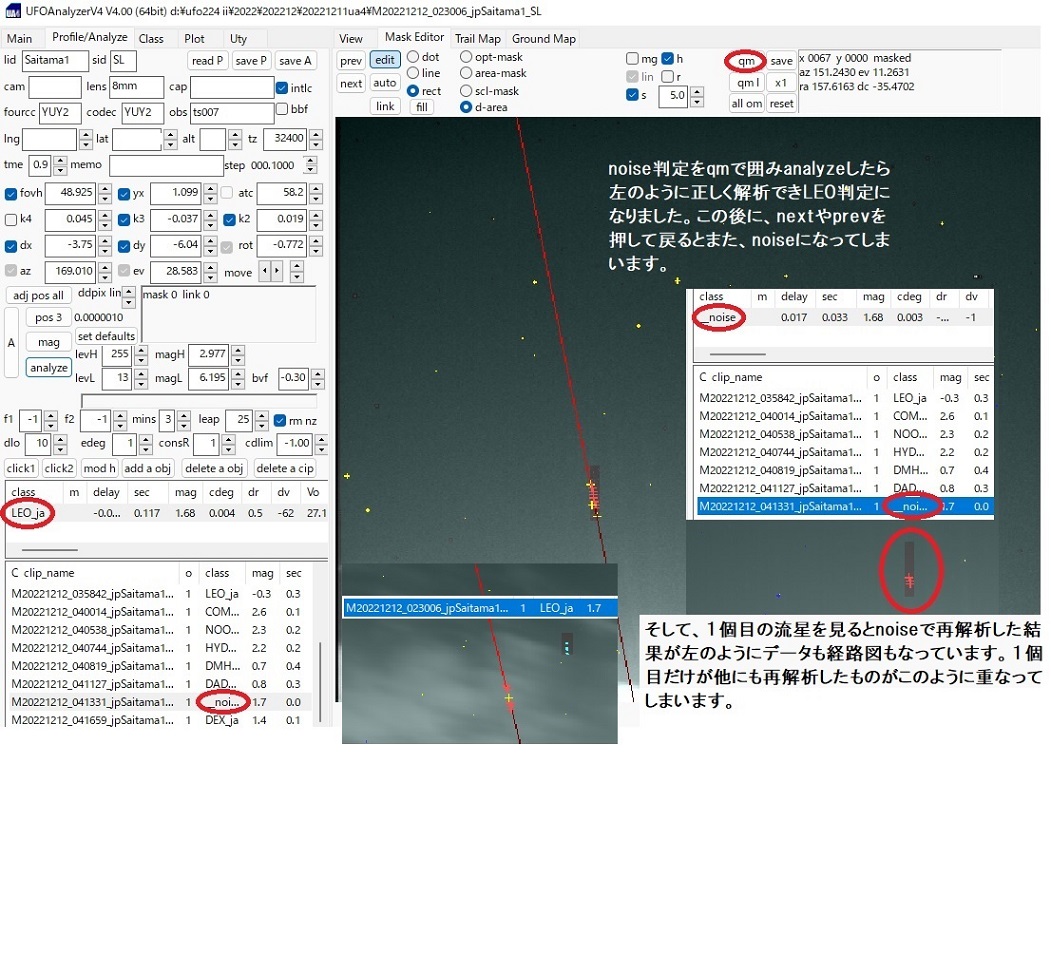The height and width of the screenshot is (973, 1051).
Task: Click the qm l button below qm
Action: (745, 82)
